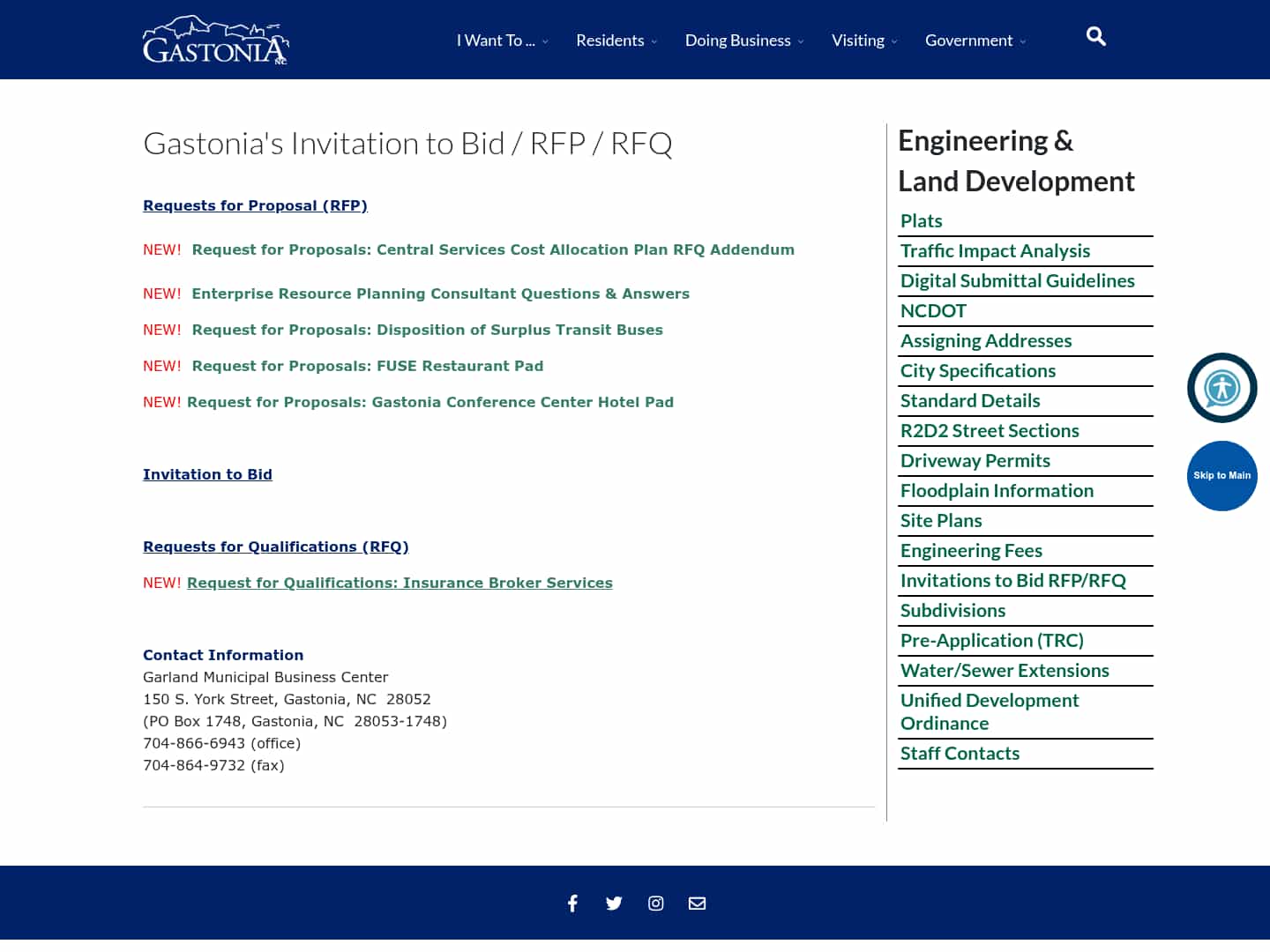Expand the Government dropdown menu
The width and height of the screenshot is (1270, 952).
[x=968, y=40]
